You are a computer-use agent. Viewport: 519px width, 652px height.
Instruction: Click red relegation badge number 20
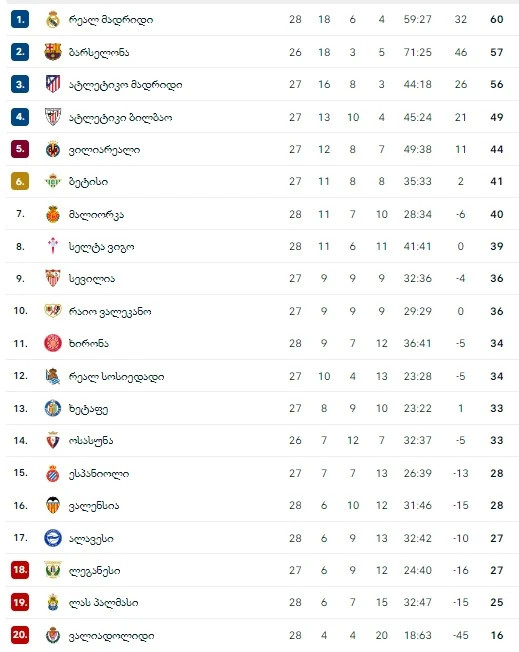point(20,635)
